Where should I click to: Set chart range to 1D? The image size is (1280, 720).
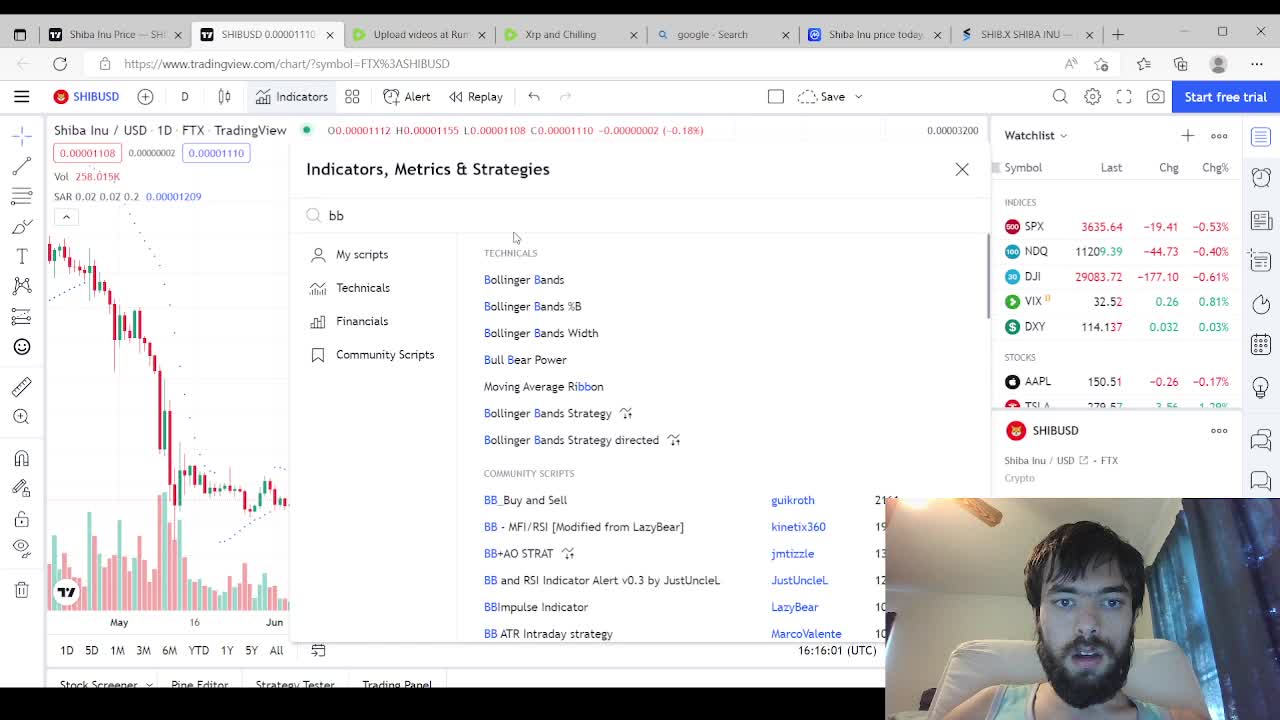point(66,651)
